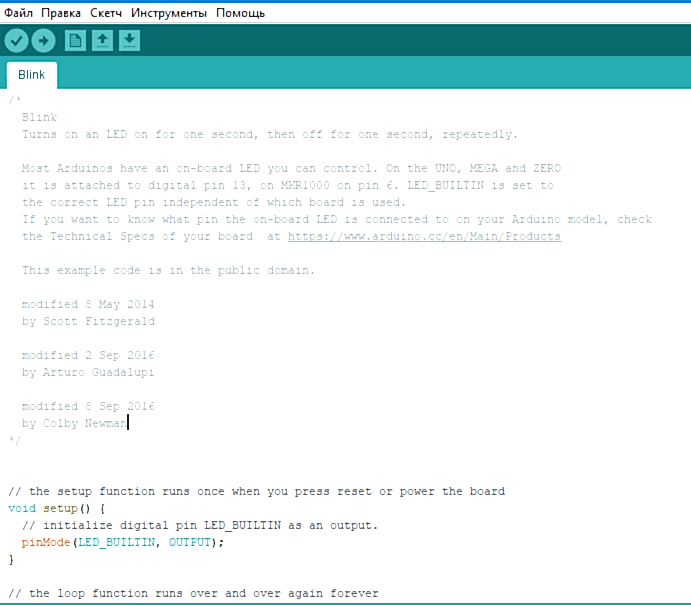The height and width of the screenshot is (605, 691).
Task: Click the comment line 'by Colby Newman'
Action: pos(74,423)
